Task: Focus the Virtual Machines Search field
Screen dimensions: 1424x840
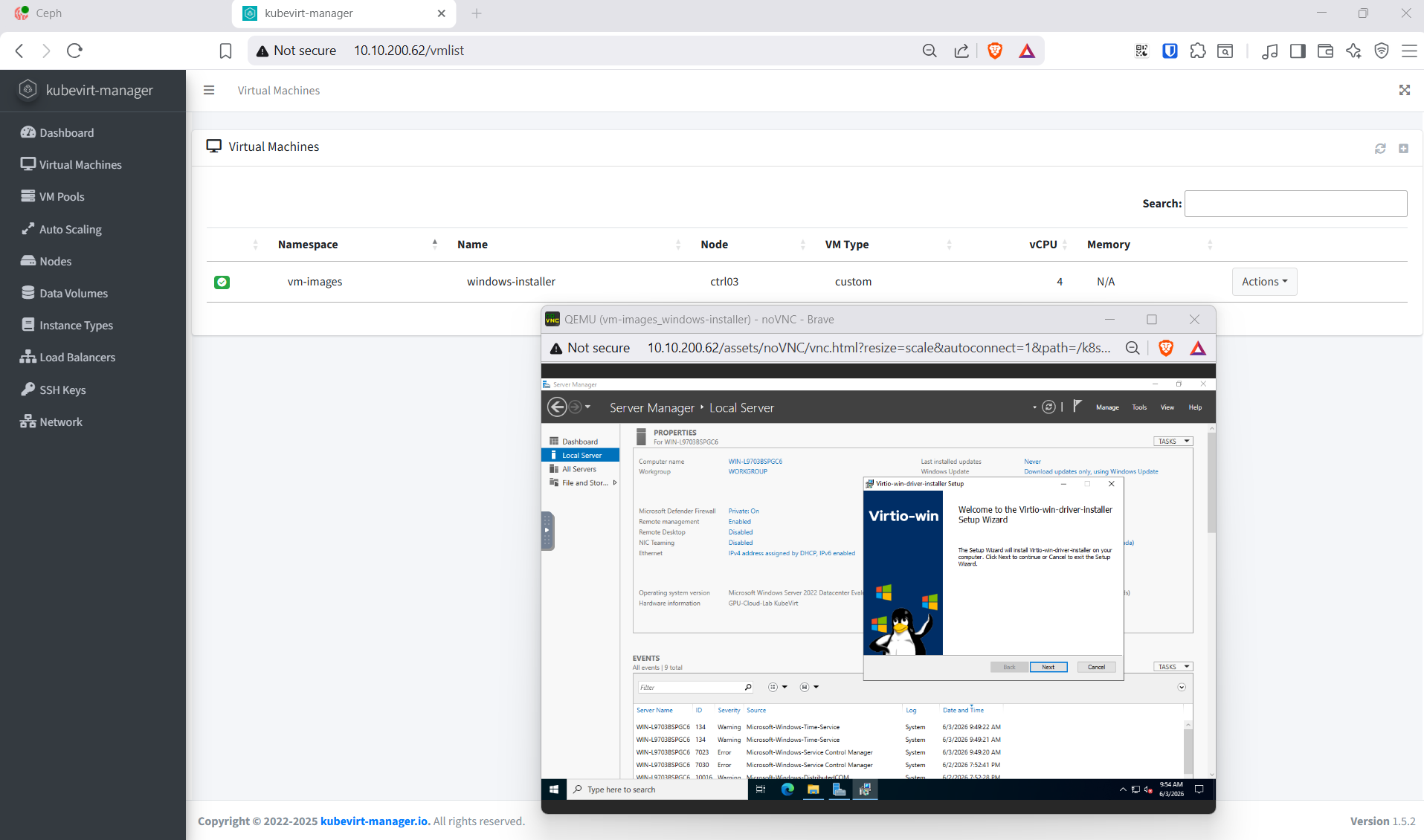Action: [1295, 204]
